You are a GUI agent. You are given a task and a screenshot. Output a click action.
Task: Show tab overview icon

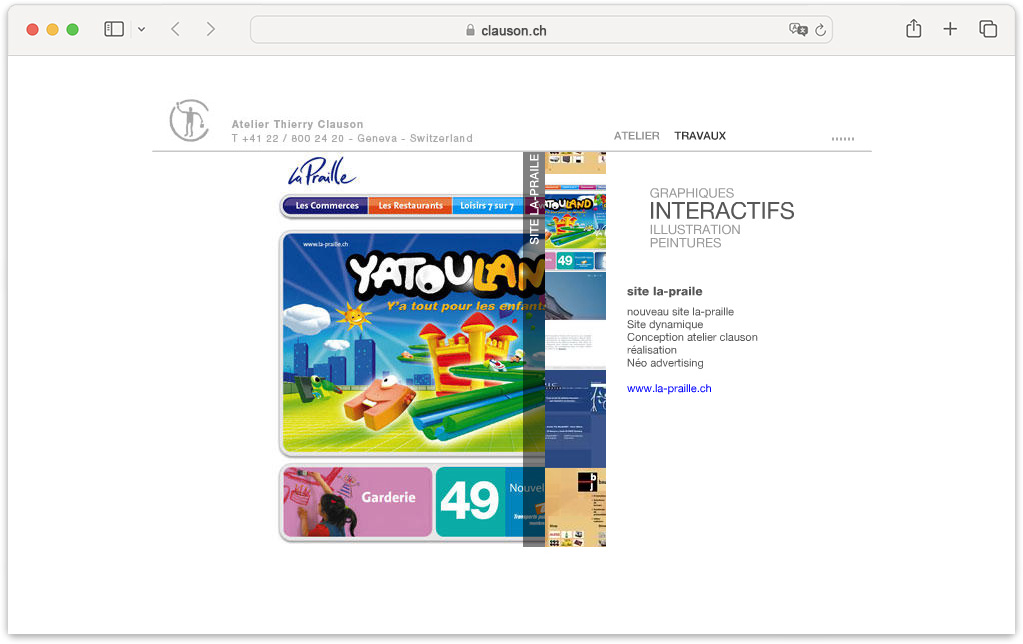click(x=988, y=29)
